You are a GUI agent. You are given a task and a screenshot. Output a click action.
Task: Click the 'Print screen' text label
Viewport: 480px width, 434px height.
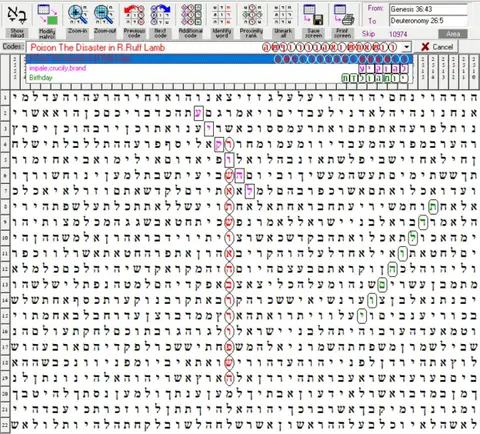click(343, 33)
